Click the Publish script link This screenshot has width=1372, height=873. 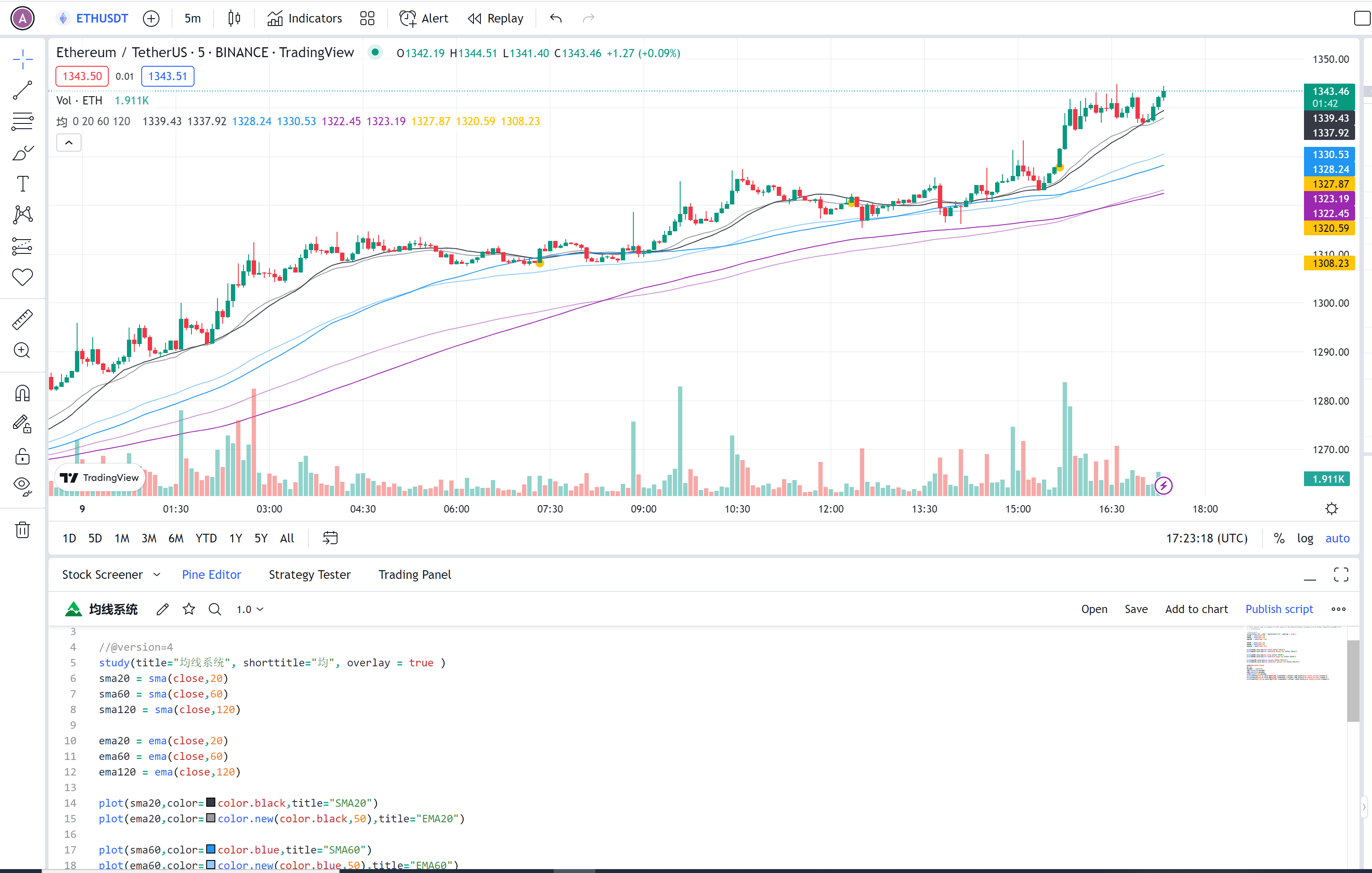pyautogui.click(x=1278, y=609)
